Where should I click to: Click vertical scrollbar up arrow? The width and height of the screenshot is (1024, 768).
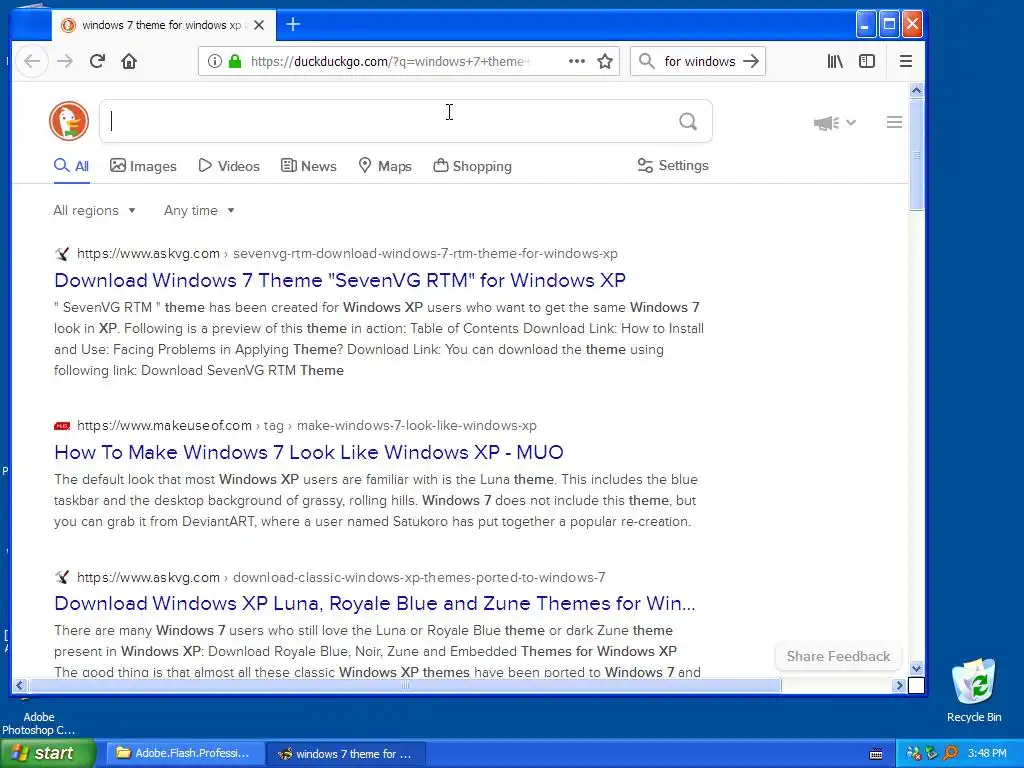click(916, 90)
